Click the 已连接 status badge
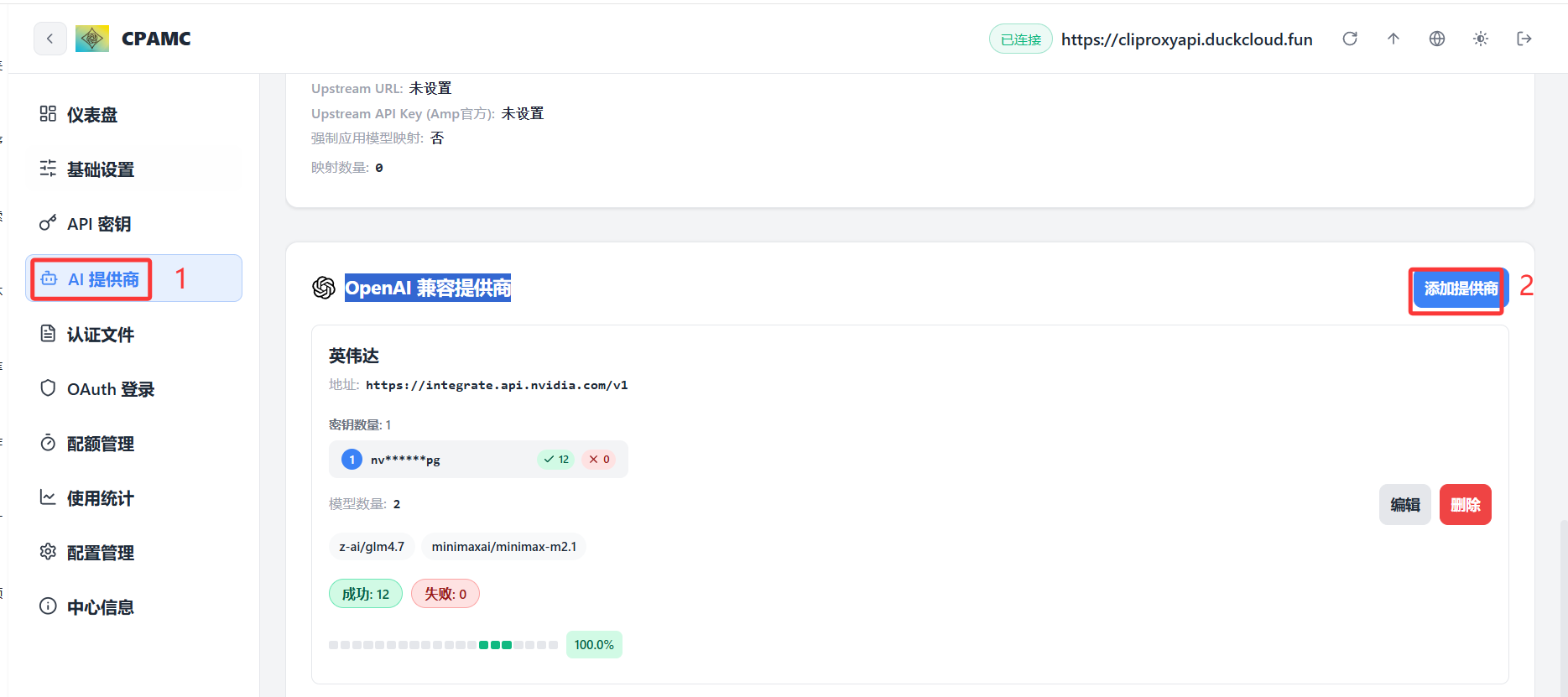 (x=1021, y=39)
